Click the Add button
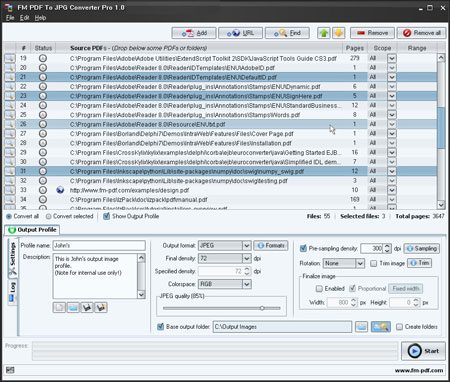Viewport: 450px width, 382px height. point(194,33)
